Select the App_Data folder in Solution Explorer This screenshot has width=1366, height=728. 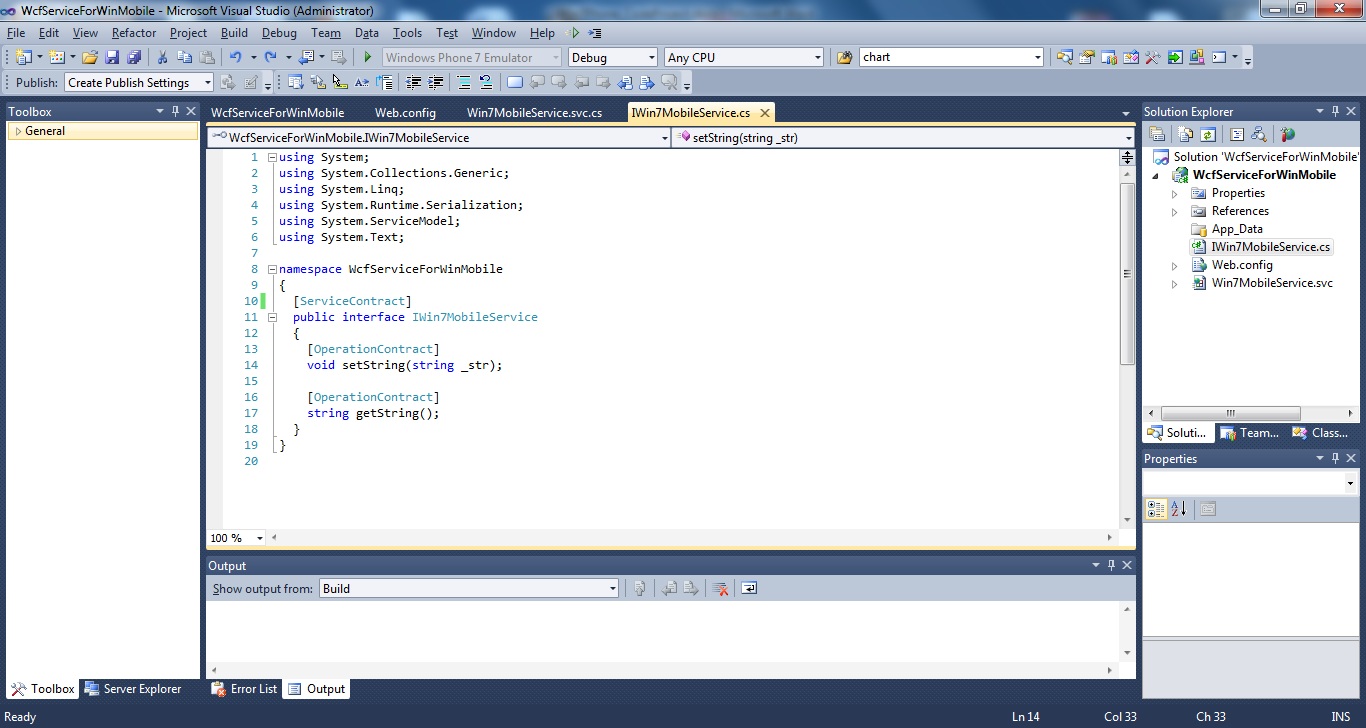coord(1237,229)
